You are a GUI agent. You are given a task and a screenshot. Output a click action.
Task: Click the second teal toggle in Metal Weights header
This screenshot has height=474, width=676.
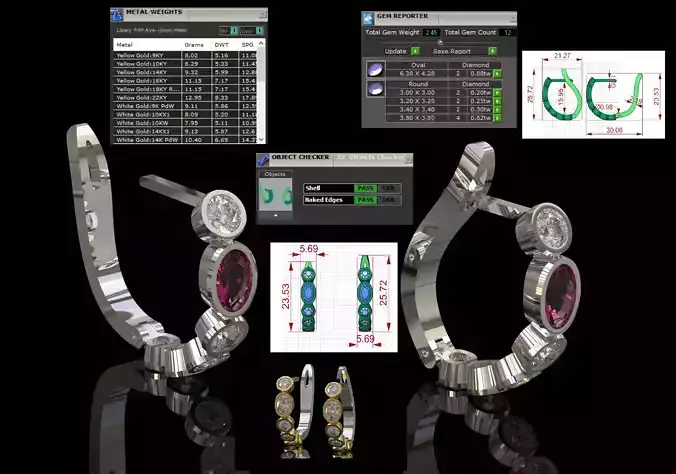(x=260, y=31)
